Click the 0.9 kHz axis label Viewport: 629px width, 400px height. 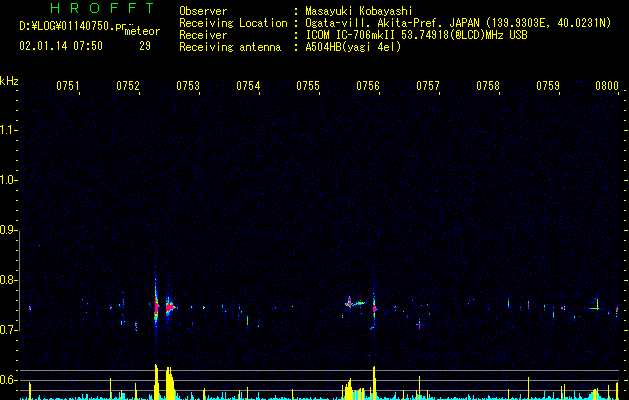coord(8,230)
